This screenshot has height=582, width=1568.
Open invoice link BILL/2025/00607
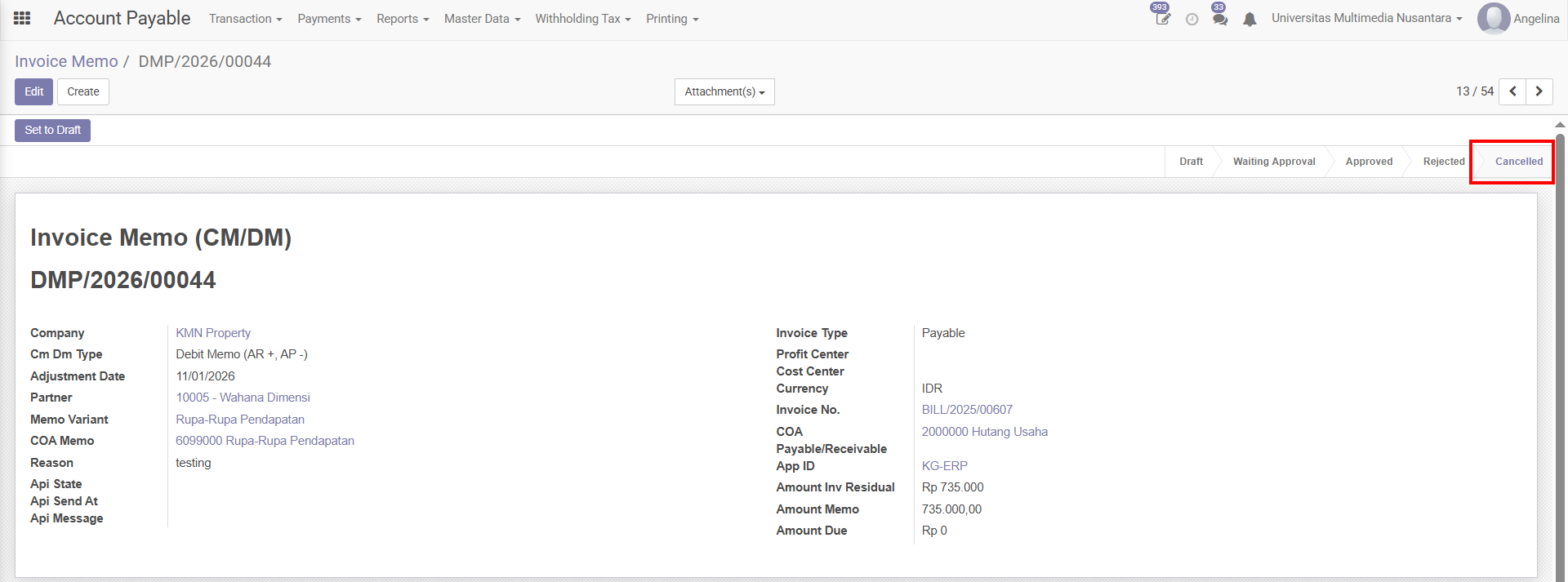[967, 410]
